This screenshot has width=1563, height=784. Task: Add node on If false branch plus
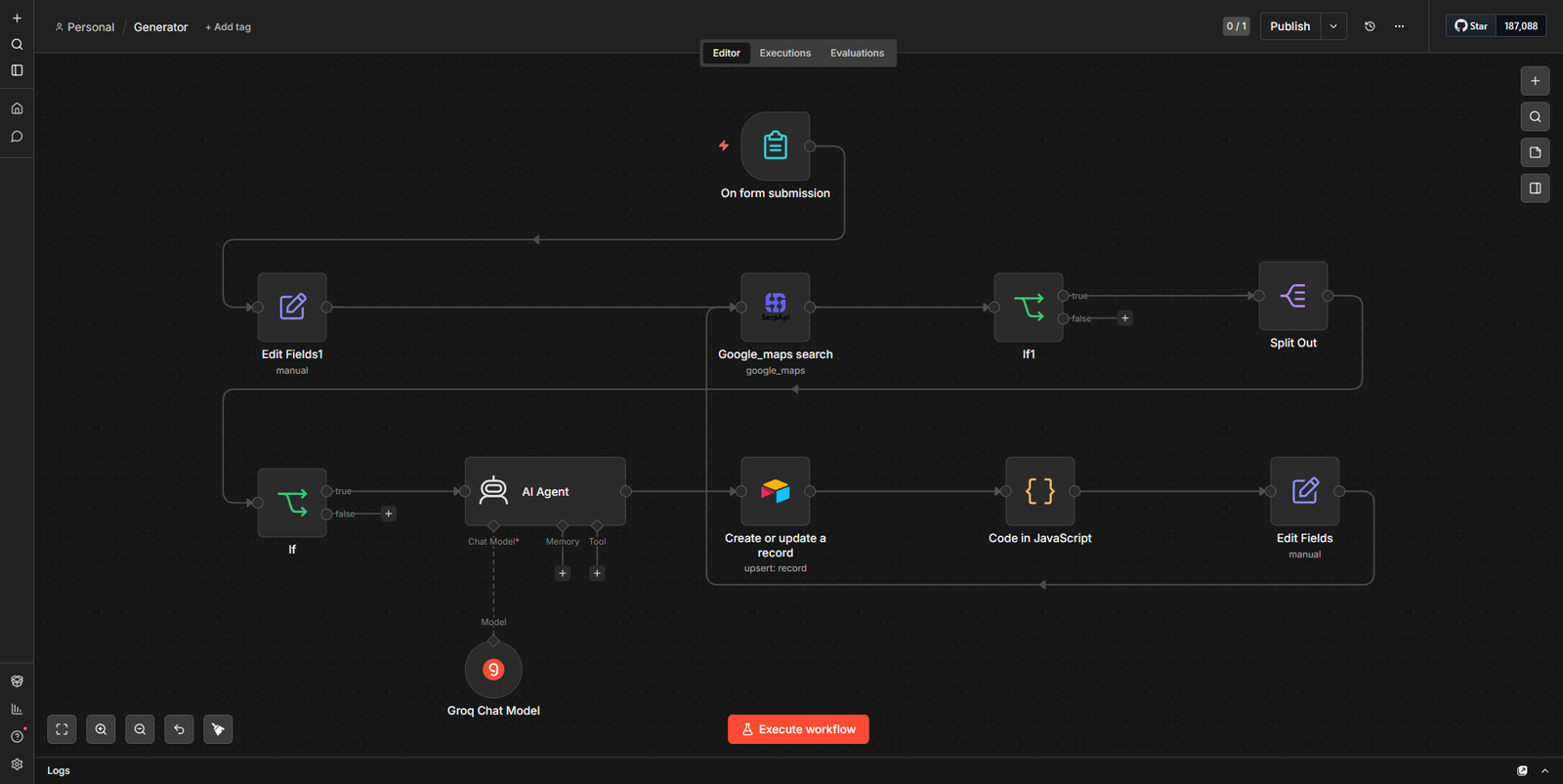(389, 514)
